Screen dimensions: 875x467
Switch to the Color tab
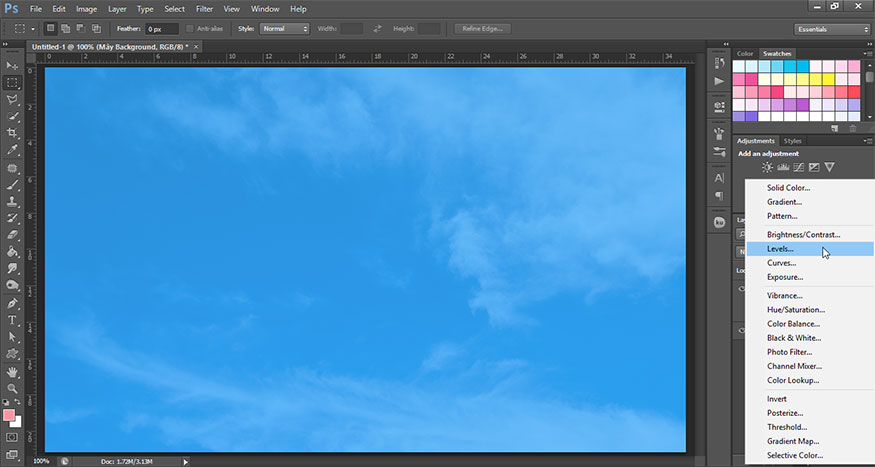[x=745, y=54]
